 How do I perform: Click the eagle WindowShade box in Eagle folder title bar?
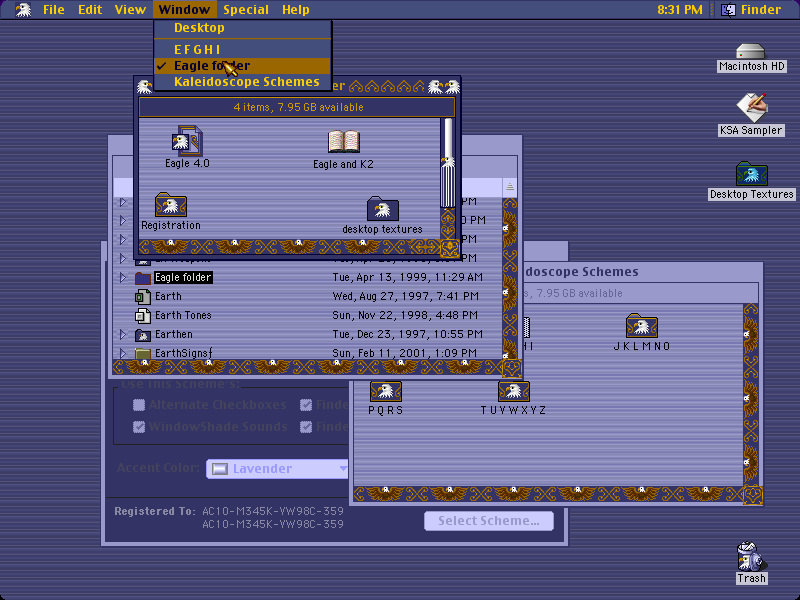452,87
